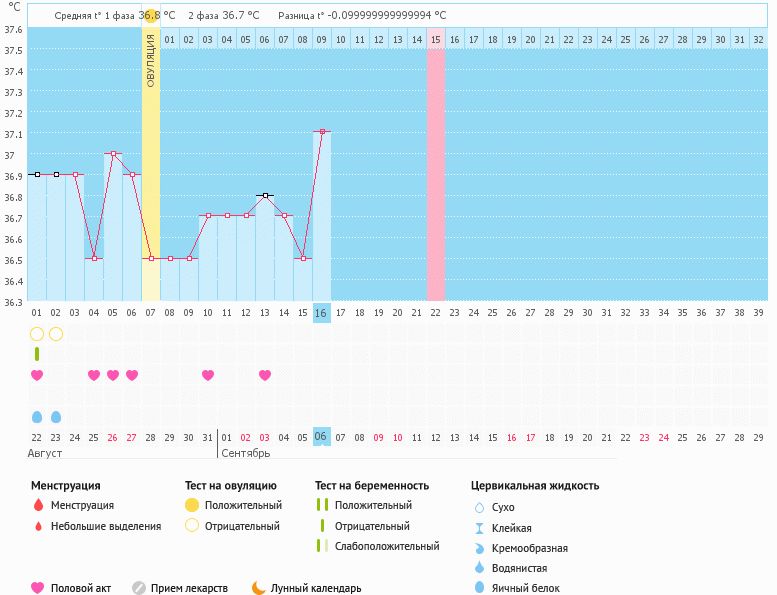The height and width of the screenshot is (595, 777).
Task: Click the egg-white fluid drop on August 23
Action: [56, 416]
